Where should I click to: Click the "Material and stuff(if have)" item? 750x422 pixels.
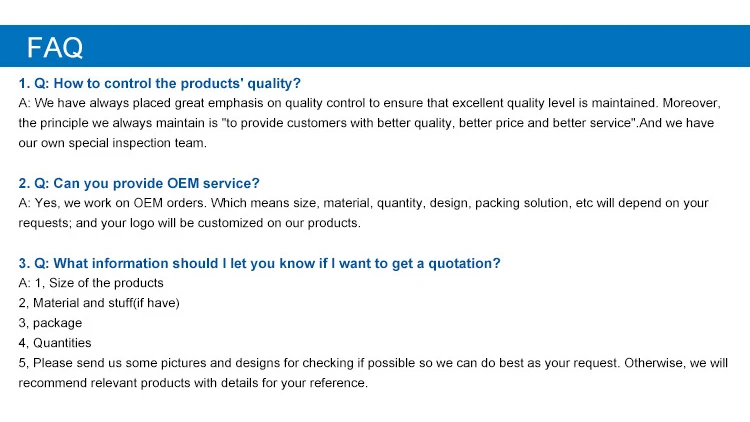(x=99, y=303)
